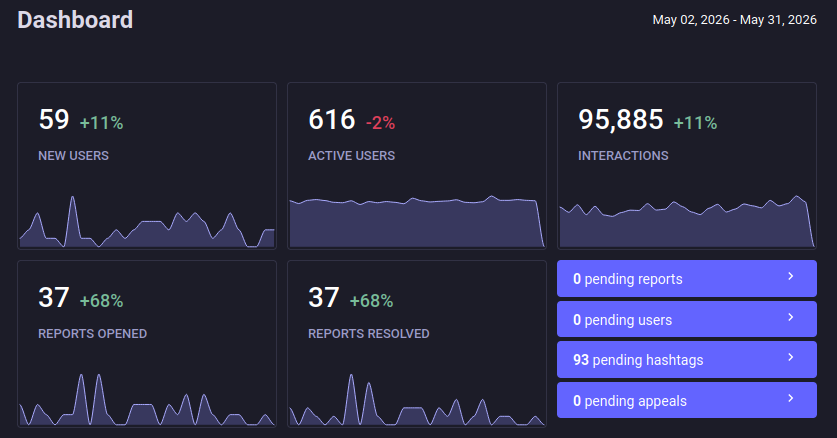
Task: Click the +11% change next to New Users
Action: point(101,123)
